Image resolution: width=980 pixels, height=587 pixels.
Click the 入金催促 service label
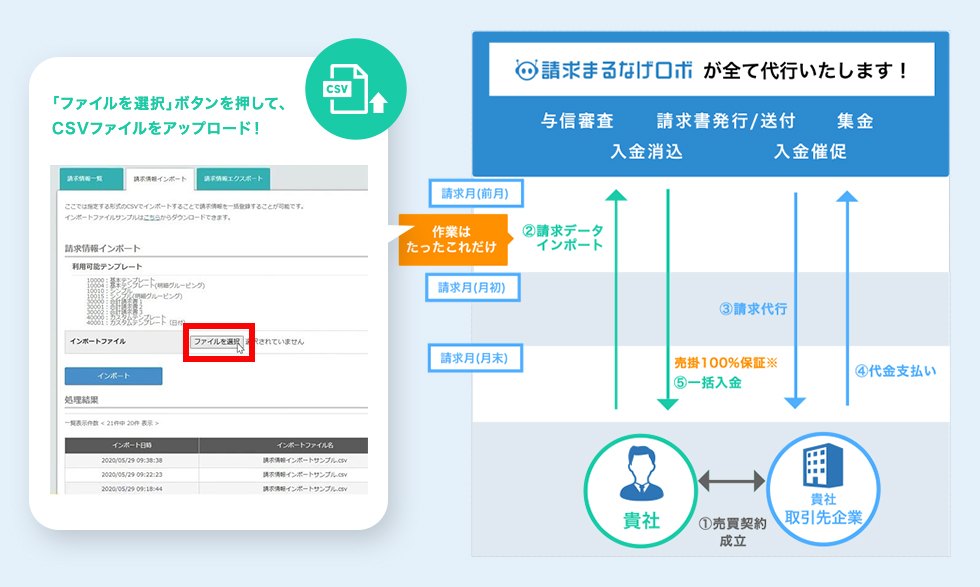[810, 152]
